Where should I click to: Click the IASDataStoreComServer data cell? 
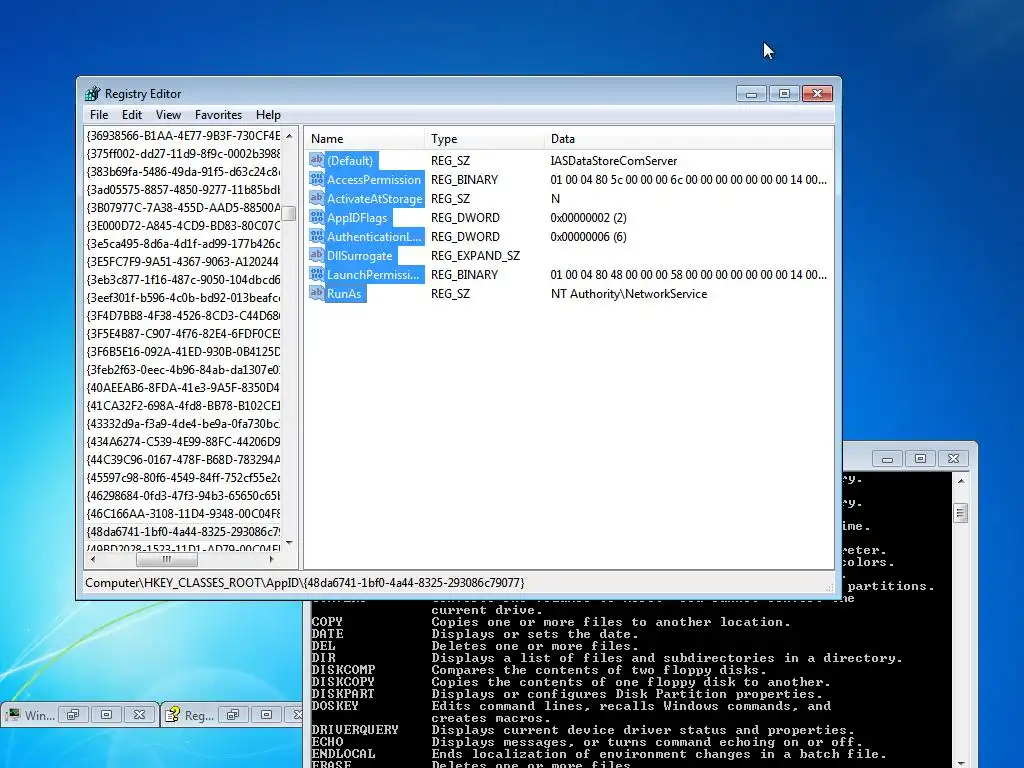point(614,160)
